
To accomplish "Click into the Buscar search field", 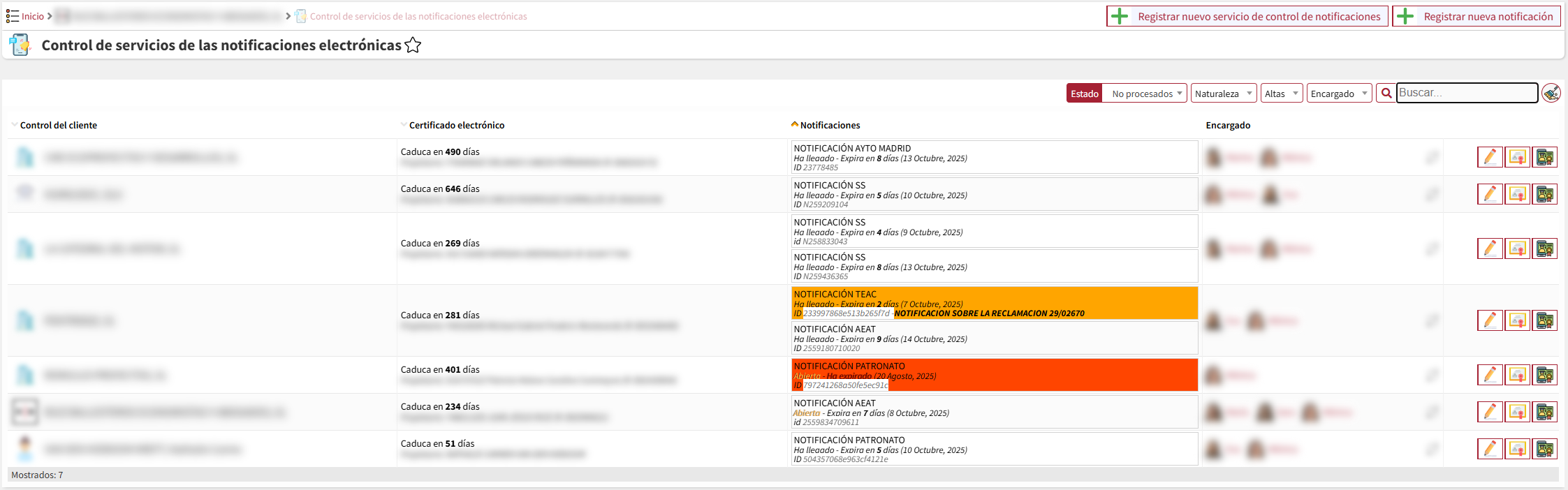I will point(1466,93).
